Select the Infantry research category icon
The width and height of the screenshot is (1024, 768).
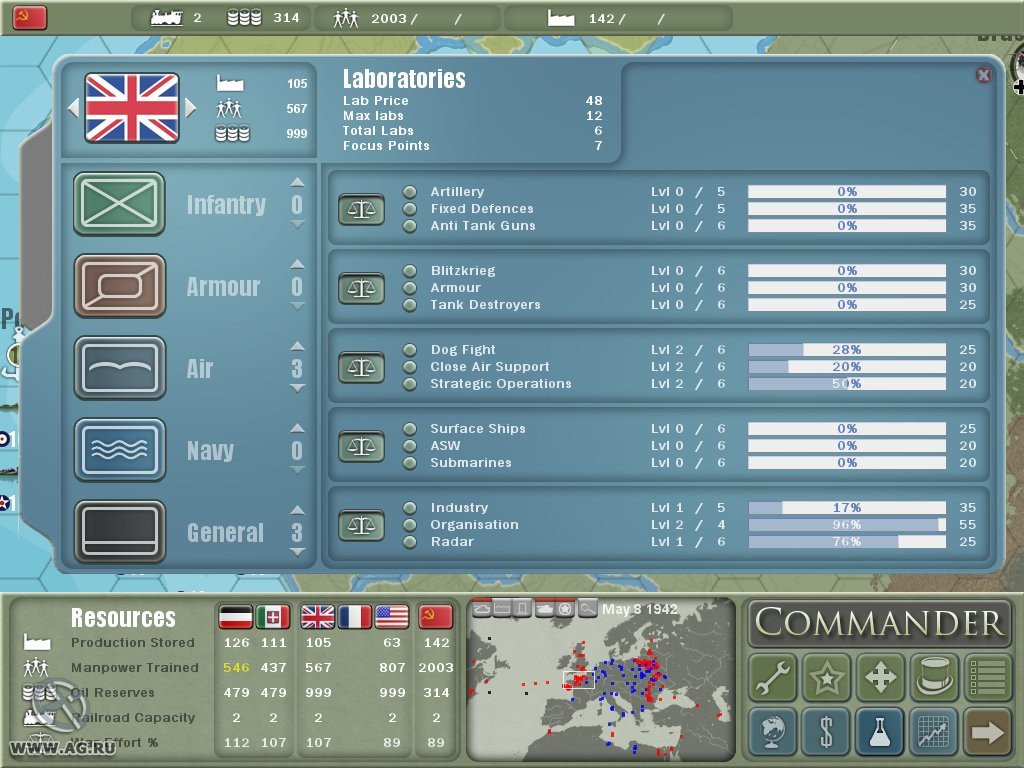click(119, 204)
